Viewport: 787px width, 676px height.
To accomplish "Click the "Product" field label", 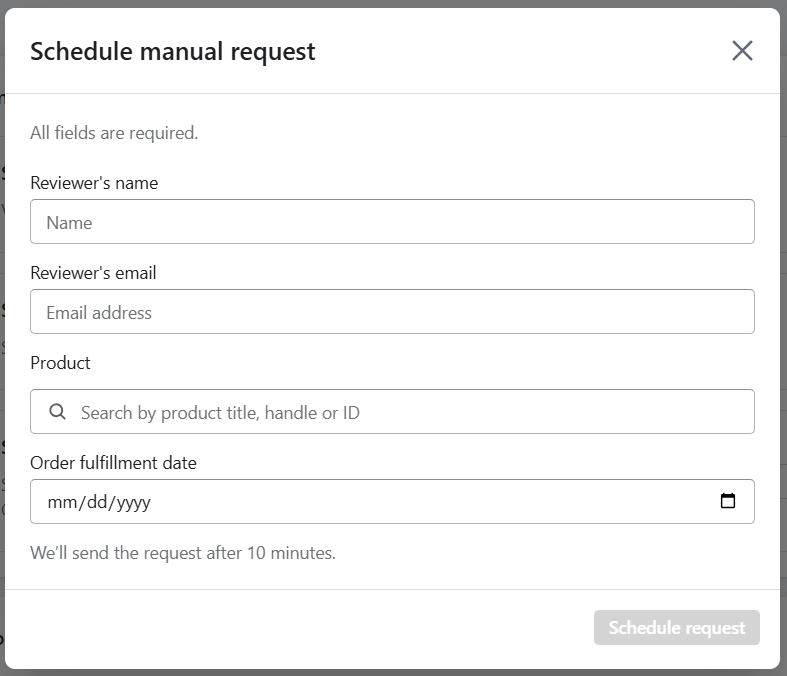I will [x=60, y=363].
